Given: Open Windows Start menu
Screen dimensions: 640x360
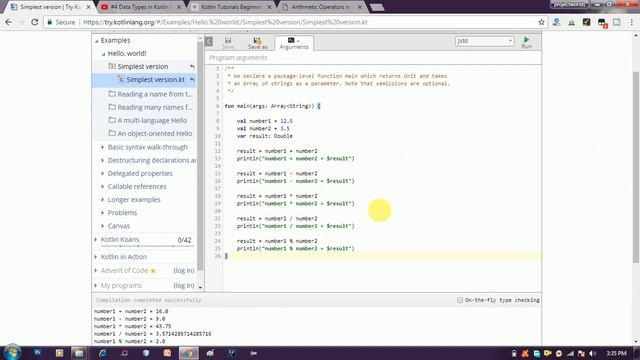Looking at the screenshot, I should [x=12, y=353].
